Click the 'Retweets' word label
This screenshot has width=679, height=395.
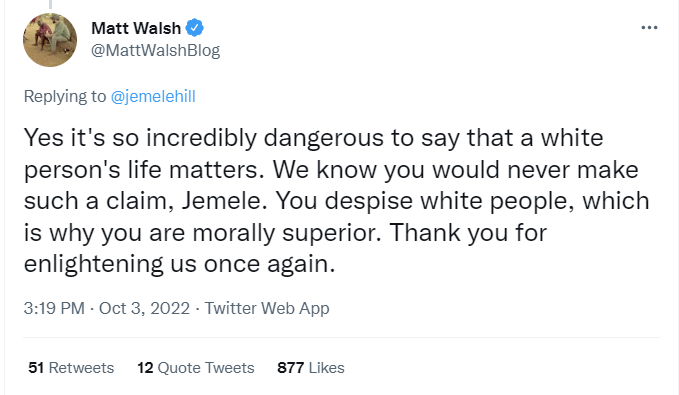[x=81, y=368]
